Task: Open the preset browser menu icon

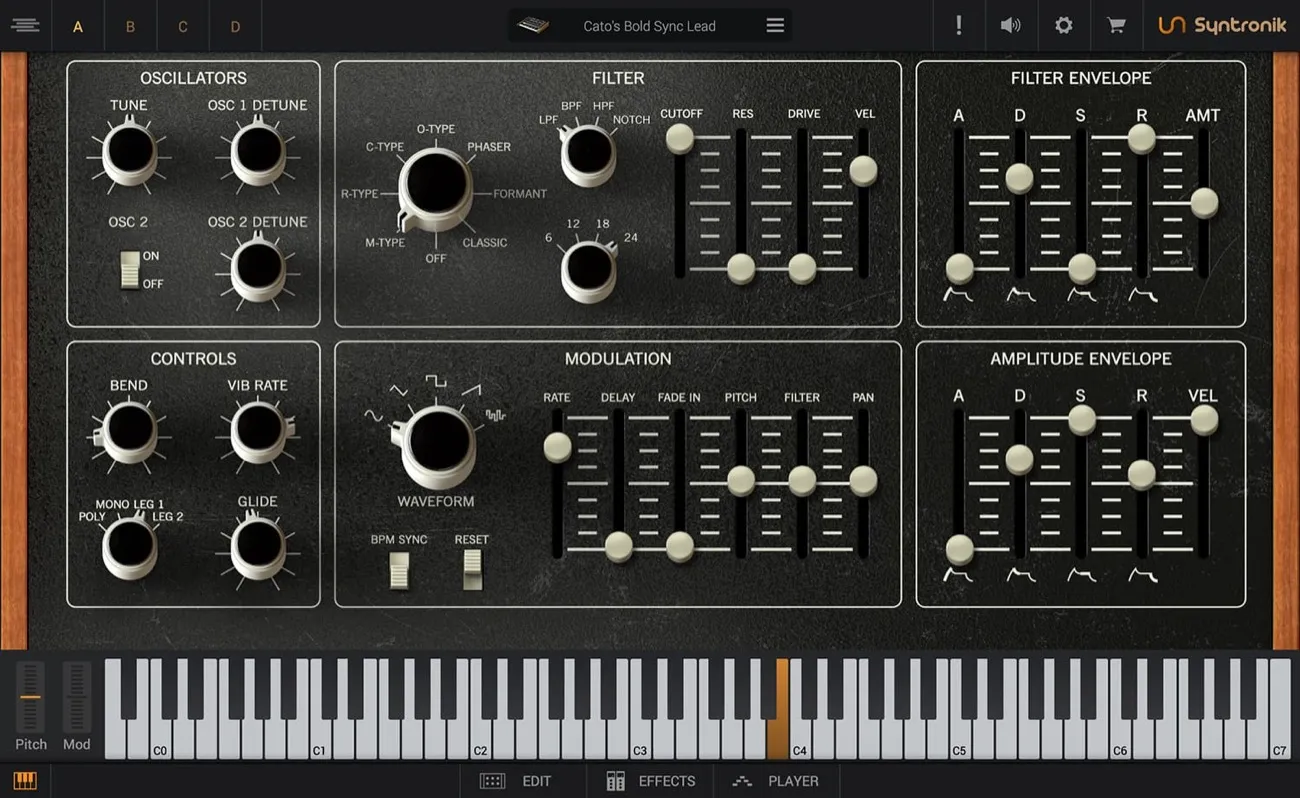Action: [775, 25]
